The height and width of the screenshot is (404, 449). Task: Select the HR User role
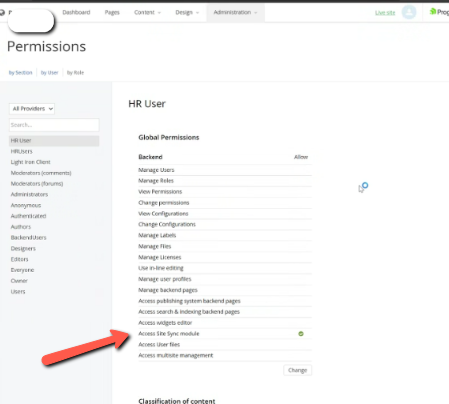pos(54,141)
